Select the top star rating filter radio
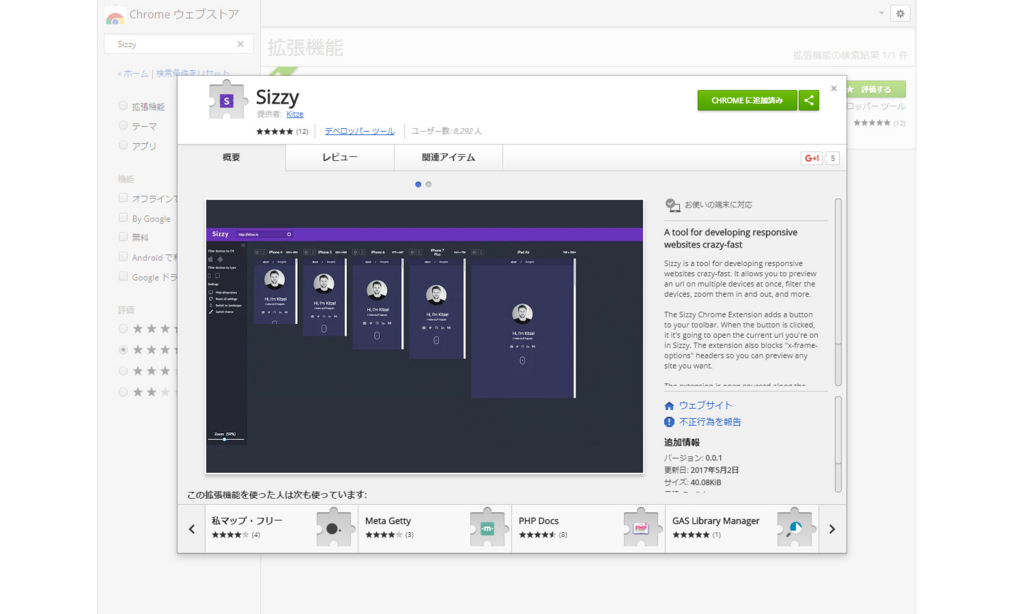The image size is (1024, 614). [x=123, y=329]
